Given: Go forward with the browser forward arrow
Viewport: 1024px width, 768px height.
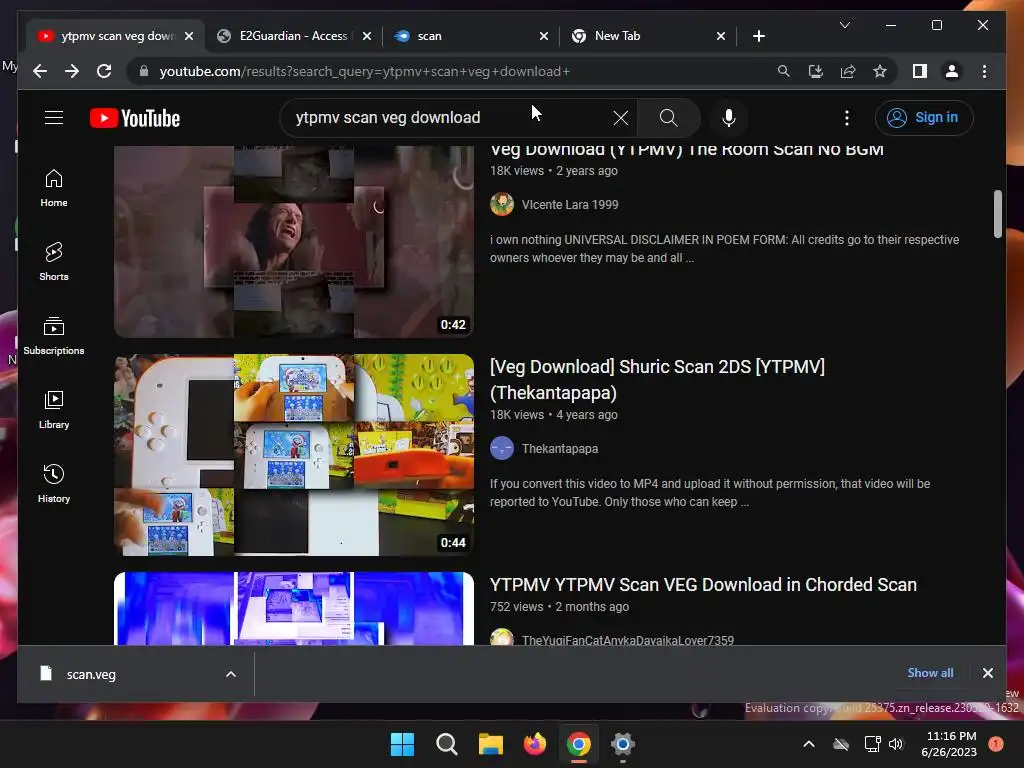Looking at the screenshot, I should [72, 71].
